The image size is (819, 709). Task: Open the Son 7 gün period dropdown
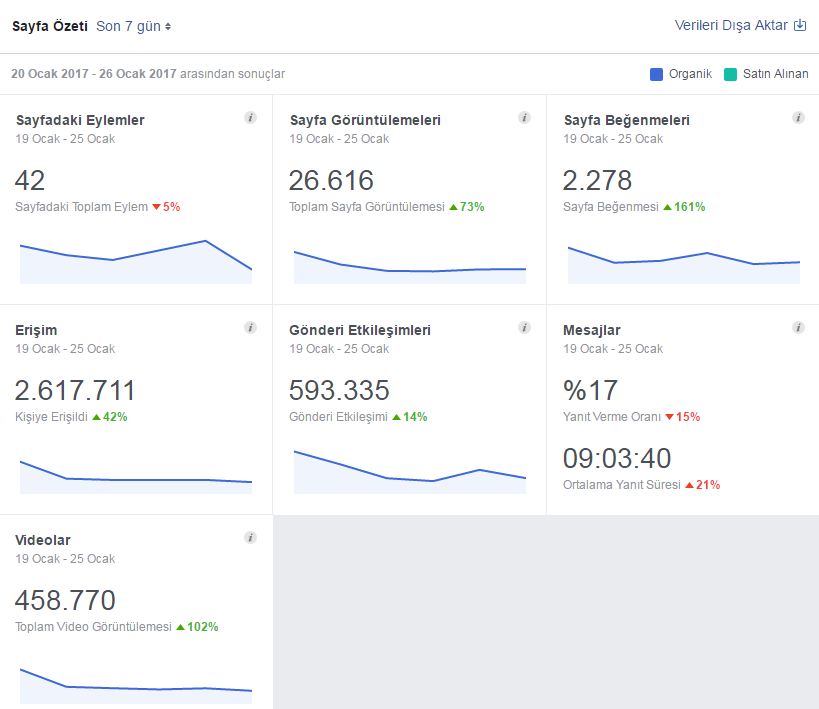tap(133, 26)
